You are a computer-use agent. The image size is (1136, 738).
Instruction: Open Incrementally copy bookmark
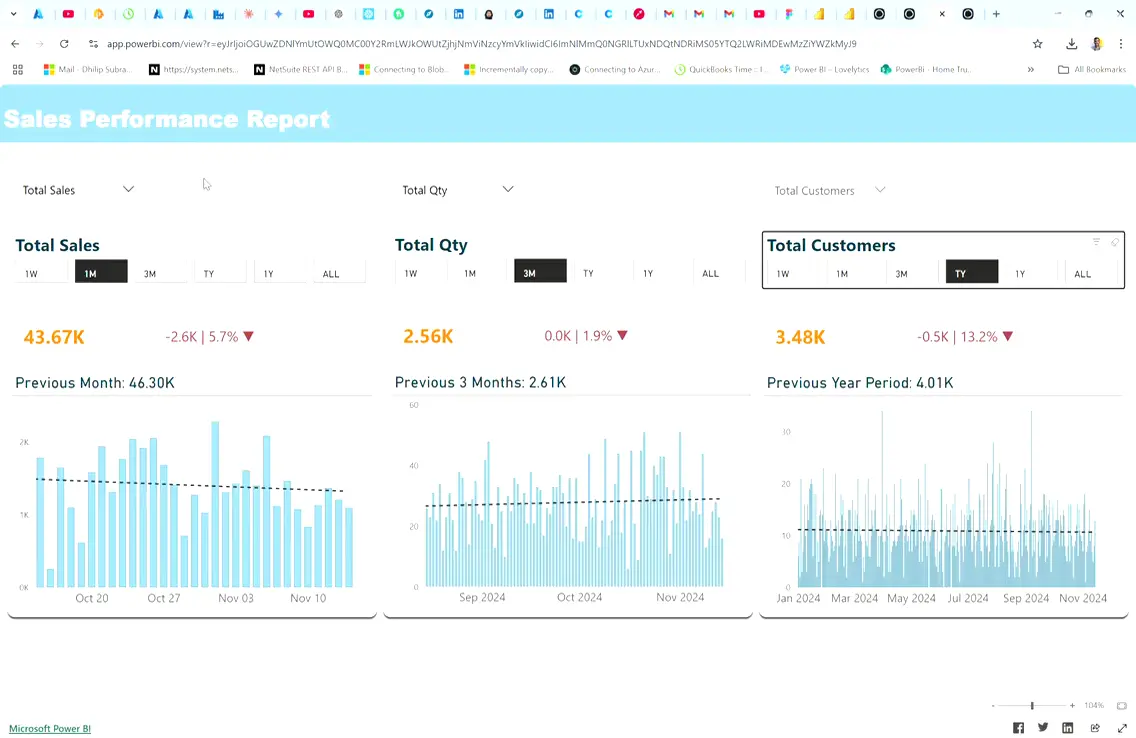[509, 70]
